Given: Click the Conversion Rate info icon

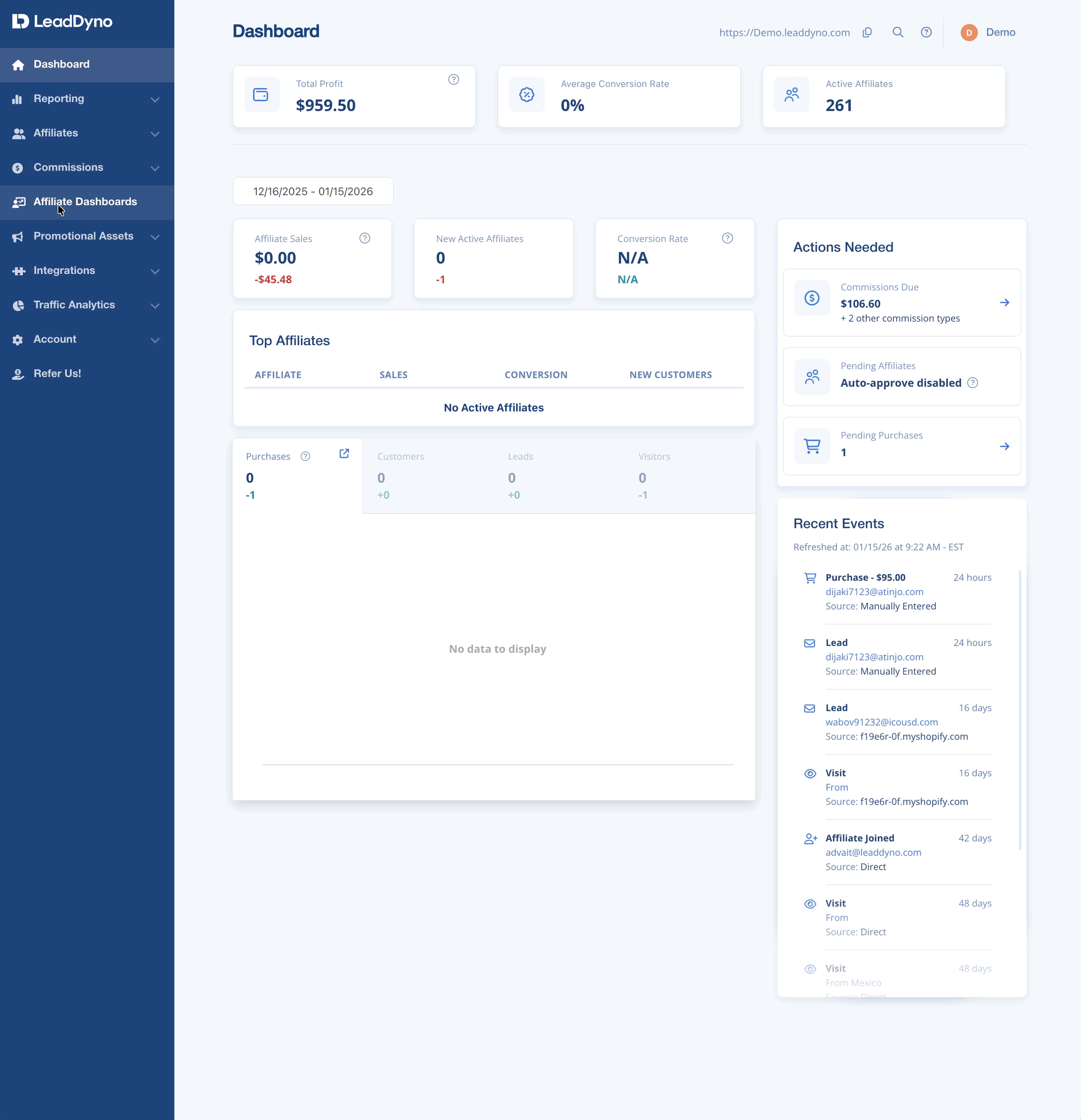Looking at the screenshot, I should coord(727,238).
